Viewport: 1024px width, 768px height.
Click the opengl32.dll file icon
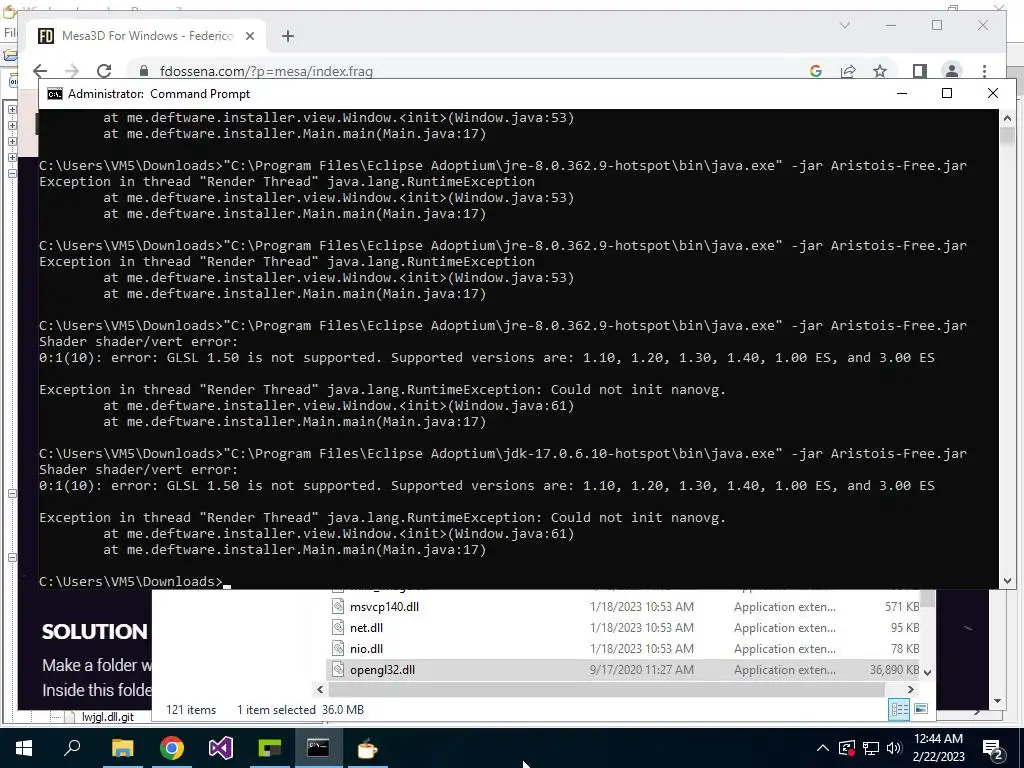pyautogui.click(x=338, y=669)
